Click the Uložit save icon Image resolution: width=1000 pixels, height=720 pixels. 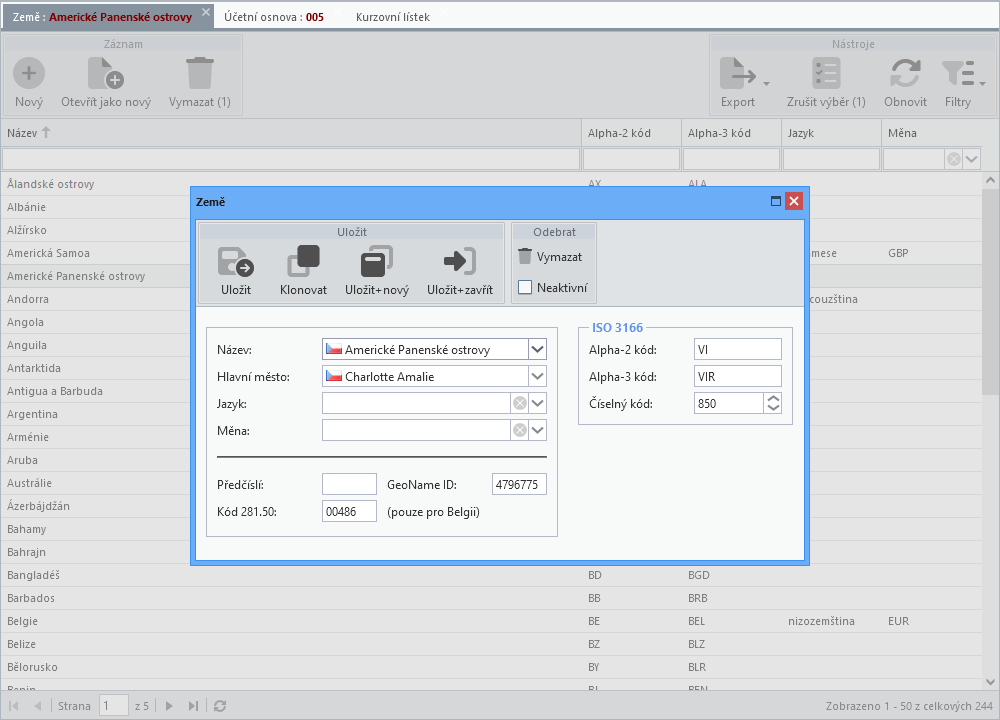[x=236, y=261]
